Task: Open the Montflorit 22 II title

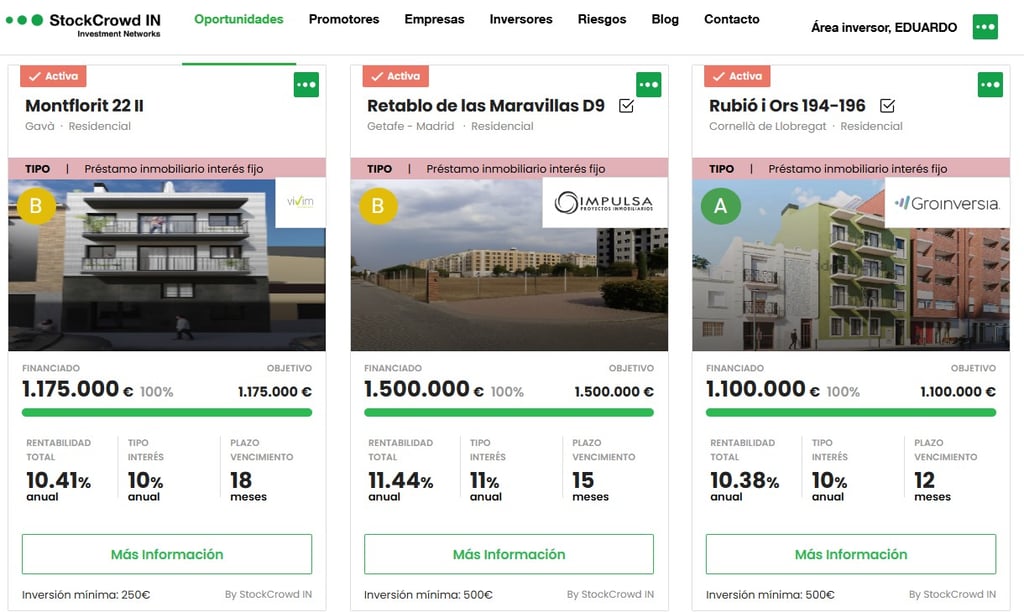Action: [x=84, y=106]
